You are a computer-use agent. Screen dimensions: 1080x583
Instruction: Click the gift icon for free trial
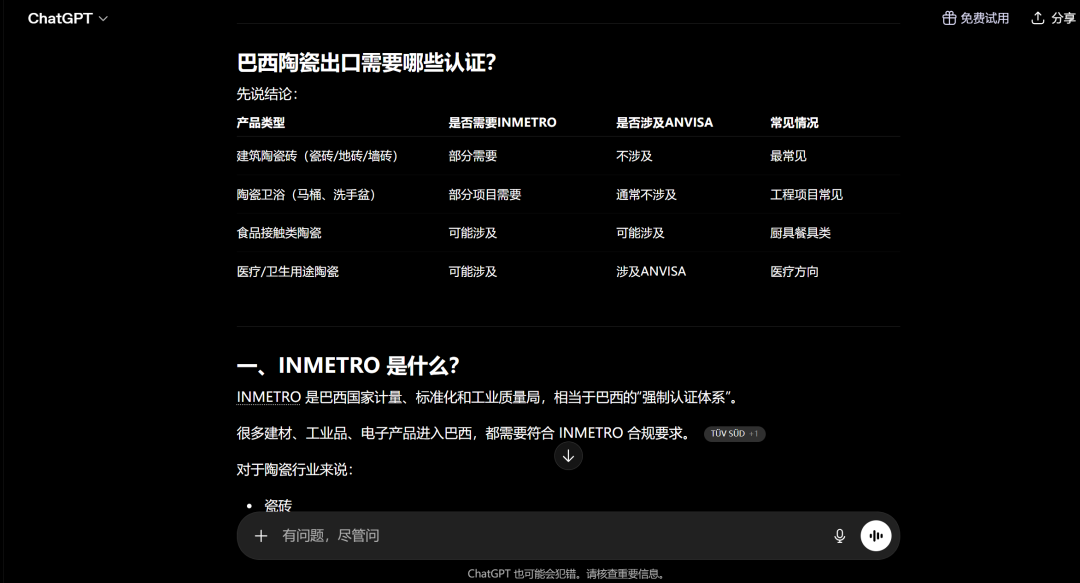click(x=949, y=18)
